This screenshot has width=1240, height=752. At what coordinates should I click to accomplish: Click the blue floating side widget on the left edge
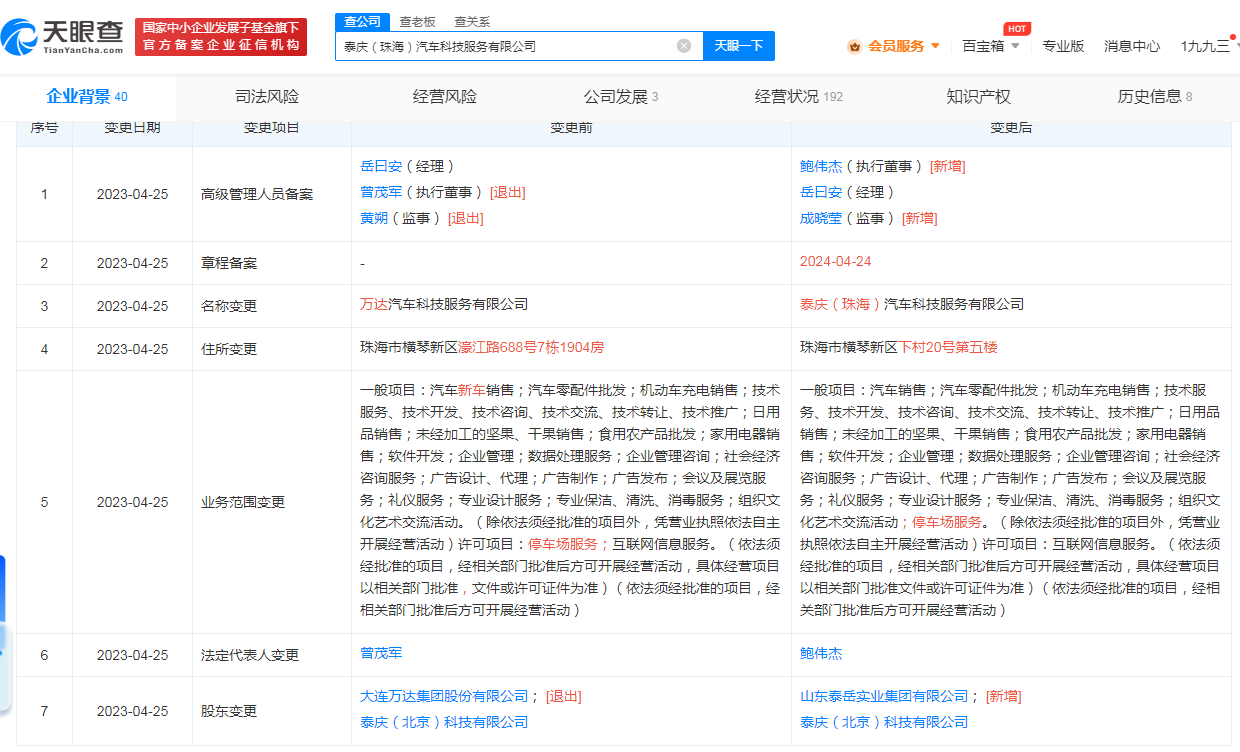click(x=3, y=634)
